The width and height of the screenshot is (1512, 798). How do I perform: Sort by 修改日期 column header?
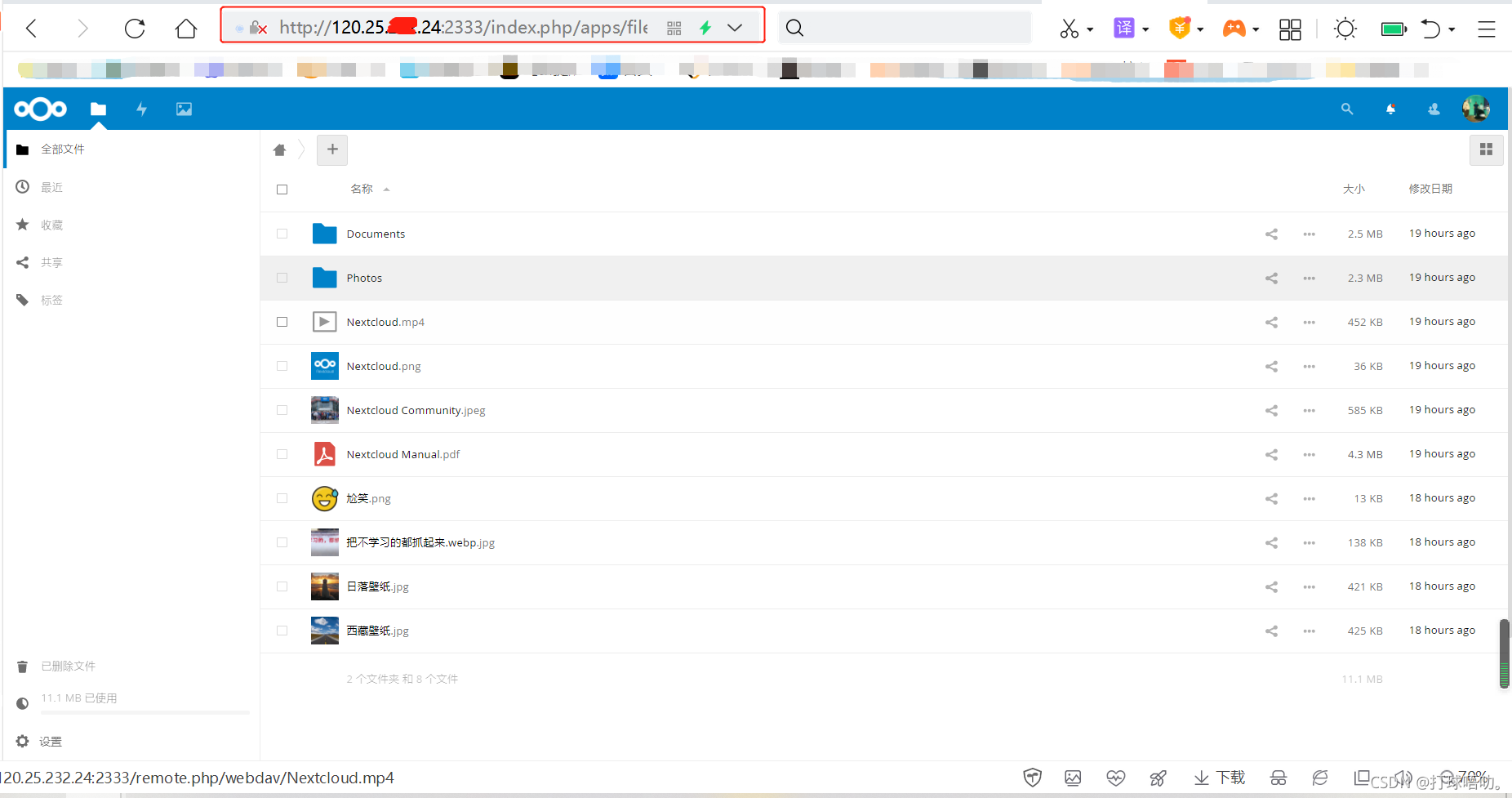(1430, 189)
